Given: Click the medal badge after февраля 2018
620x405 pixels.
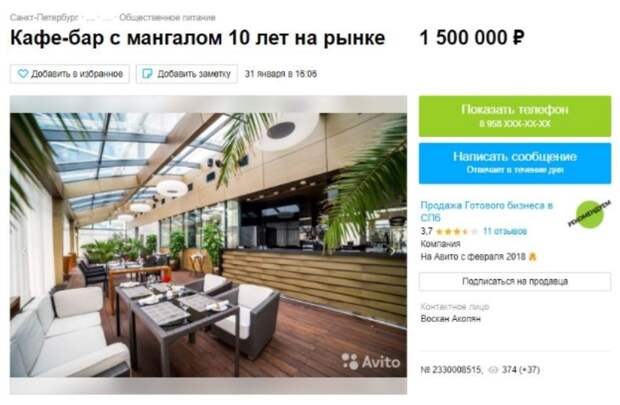Looking at the screenshot, I should [533, 257].
